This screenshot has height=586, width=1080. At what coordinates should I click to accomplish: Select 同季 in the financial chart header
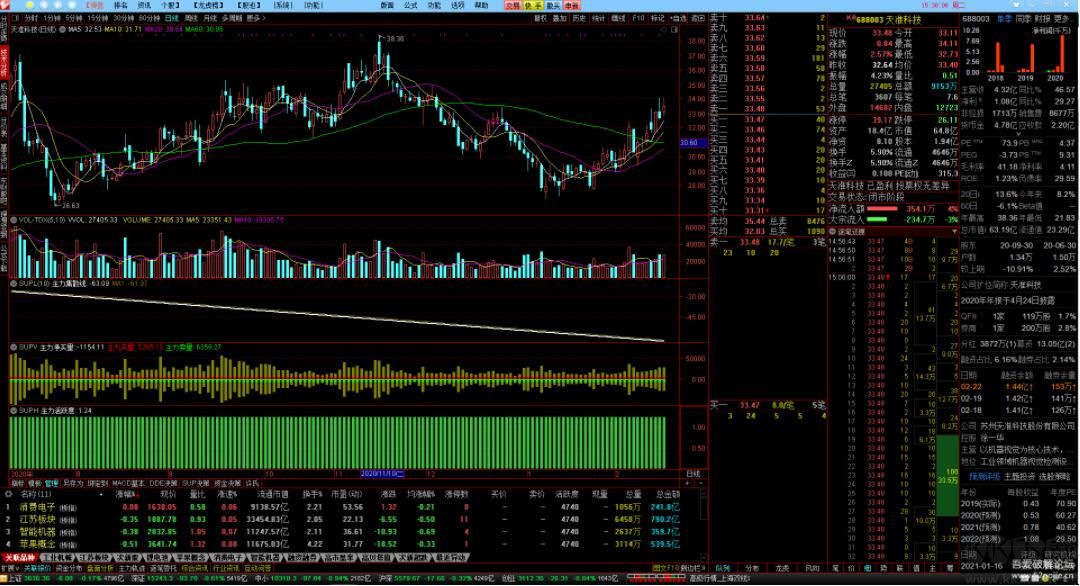(1024, 19)
